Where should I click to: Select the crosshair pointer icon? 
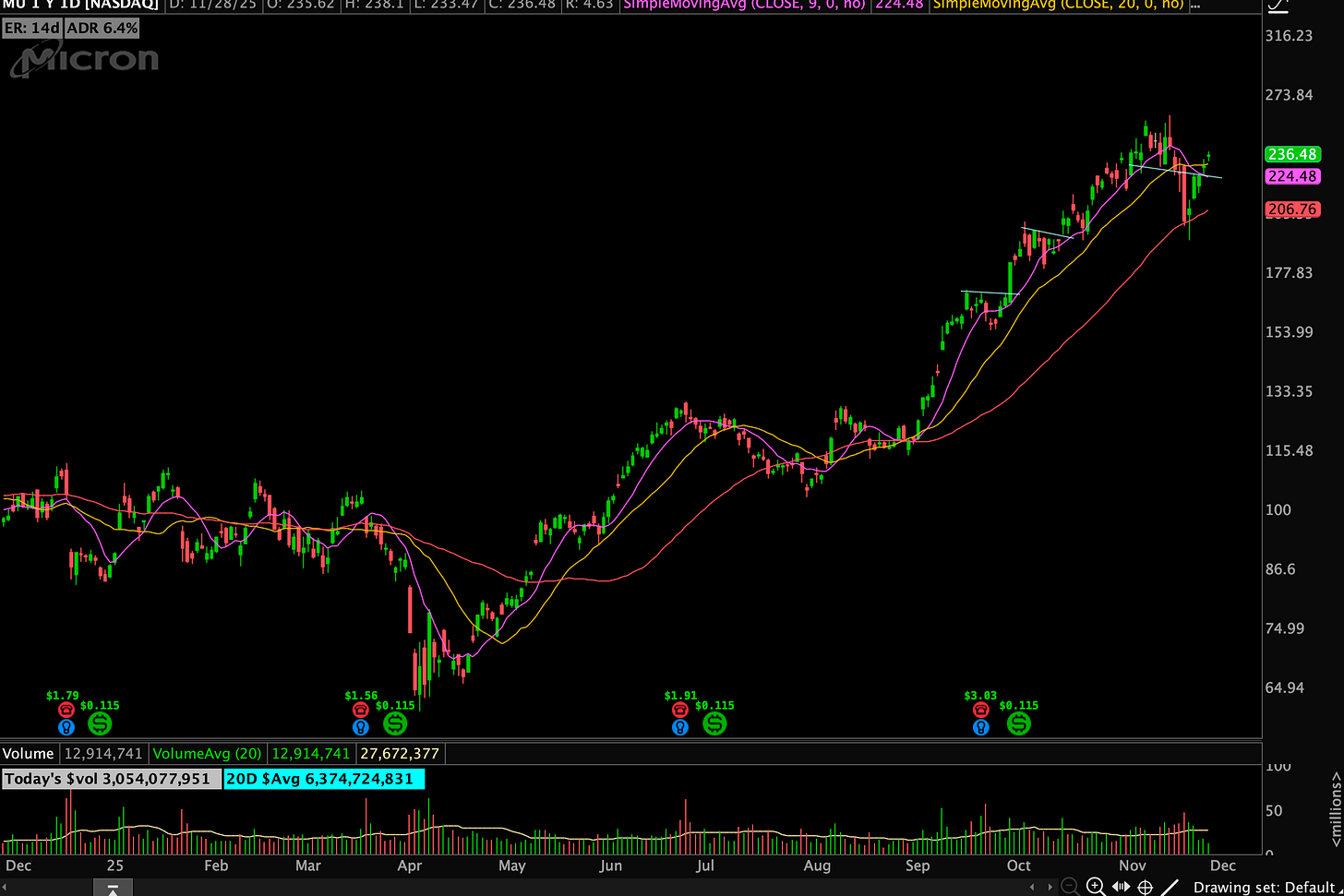1146,888
